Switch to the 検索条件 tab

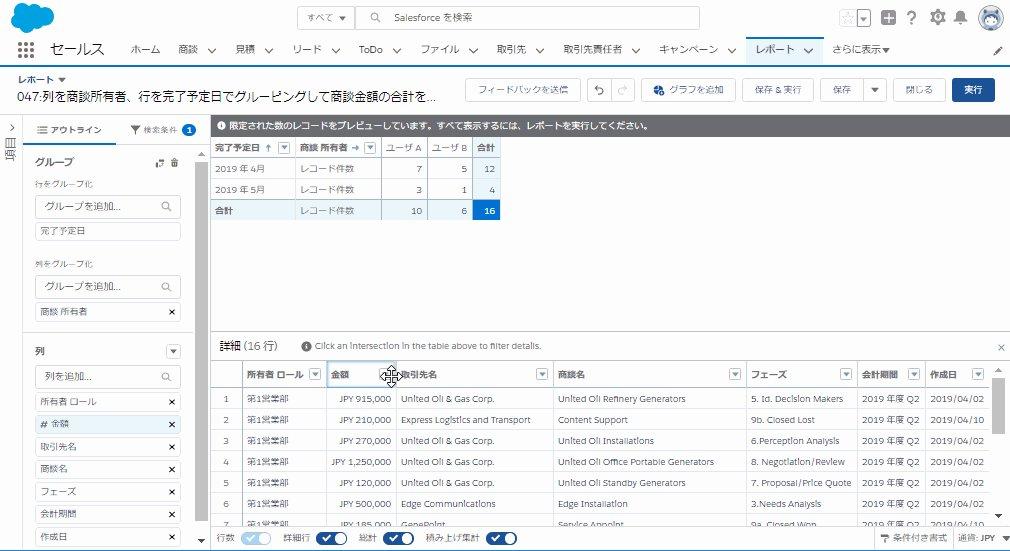162,130
